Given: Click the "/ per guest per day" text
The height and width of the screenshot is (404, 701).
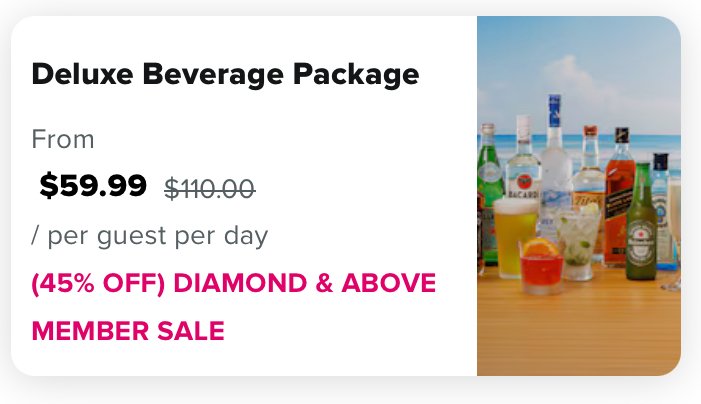Looking at the screenshot, I should click(x=150, y=236).
